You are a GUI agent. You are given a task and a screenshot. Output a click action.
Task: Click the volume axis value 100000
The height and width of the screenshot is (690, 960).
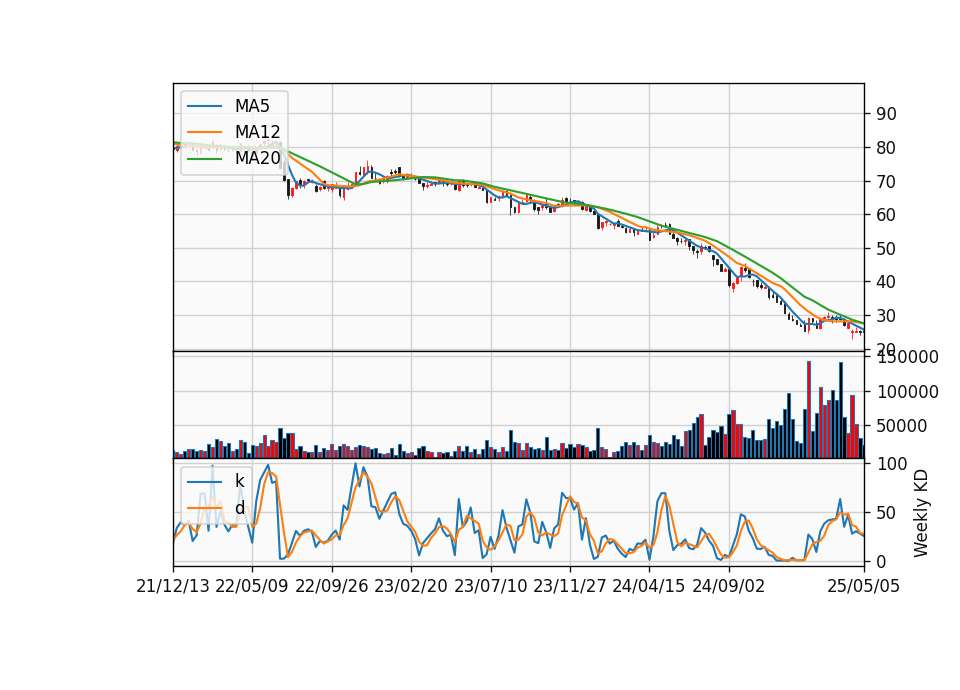pos(907,392)
